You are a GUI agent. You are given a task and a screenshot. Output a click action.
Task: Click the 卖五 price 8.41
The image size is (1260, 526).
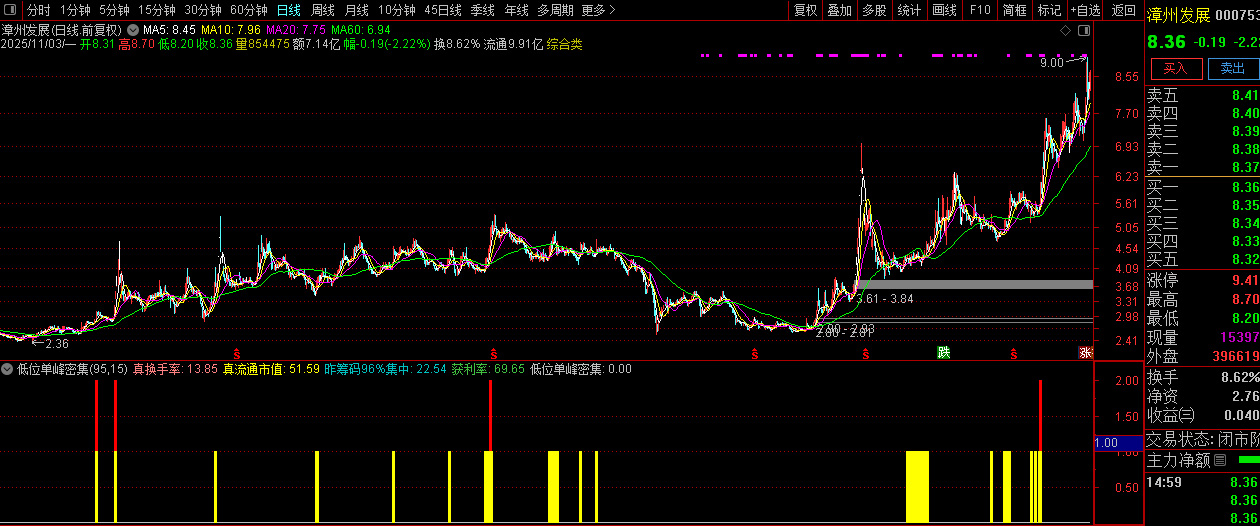pyautogui.click(x=1244, y=95)
